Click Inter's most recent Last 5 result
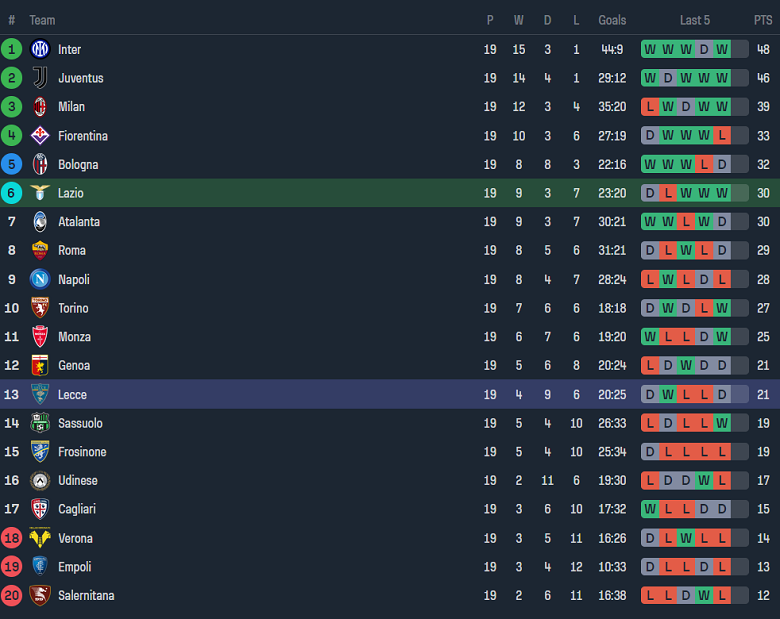This screenshot has width=780, height=619. 722,49
